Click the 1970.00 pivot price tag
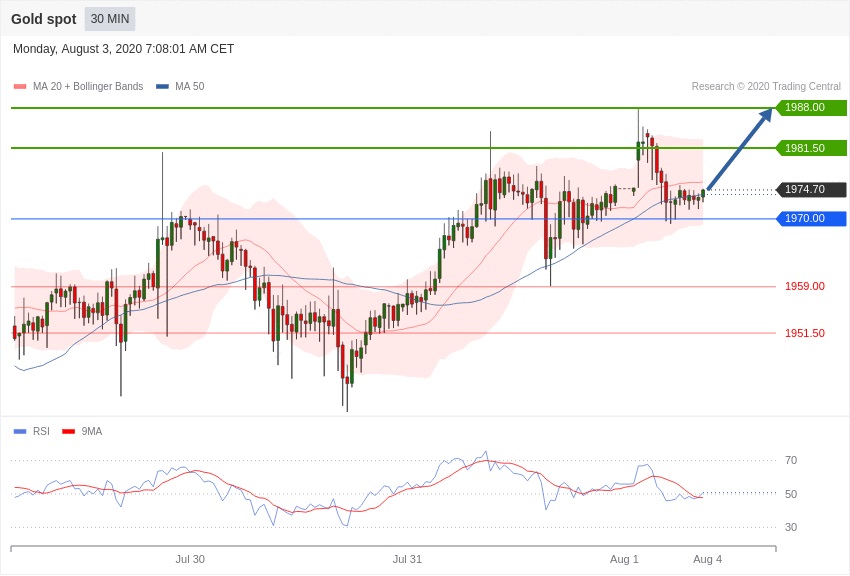The image size is (850, 576). click(x=811, y=218)
